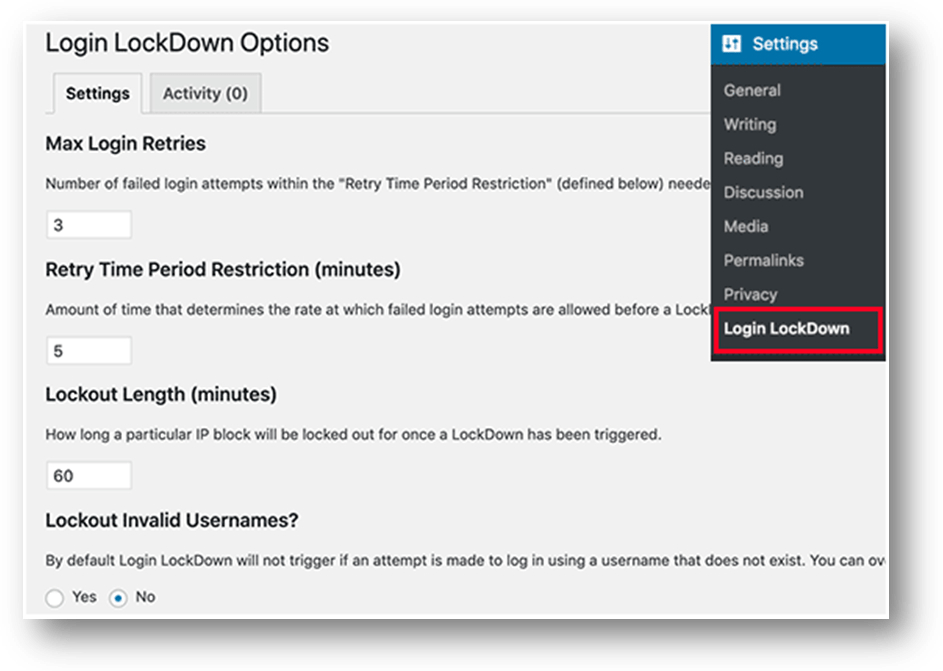Click the Lockout Length (minutes) heading
Screen dimensions: 943x671
point(161,394)
